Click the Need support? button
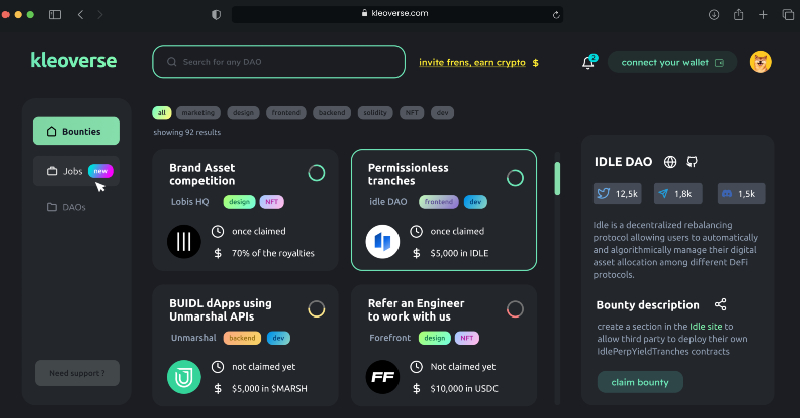The image size is (800, 418). pos(77,373)
